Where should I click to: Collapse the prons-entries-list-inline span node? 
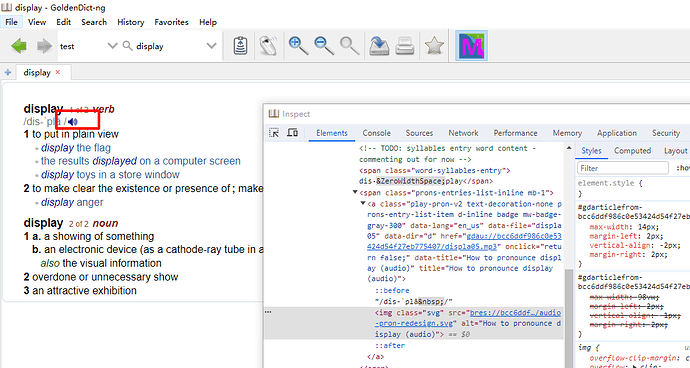[355, 192]
